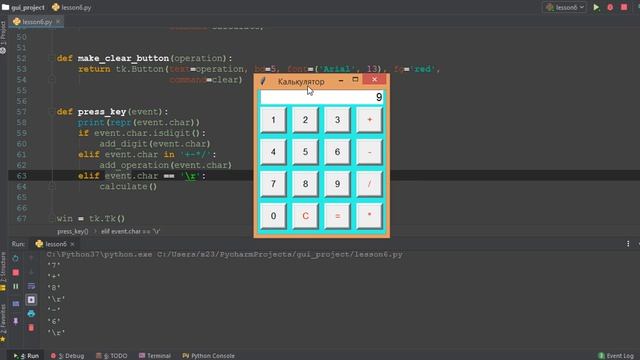This screenshot has height=360, width=640.
Task: Open the Project tool window side tab
Action: (3, 37)
